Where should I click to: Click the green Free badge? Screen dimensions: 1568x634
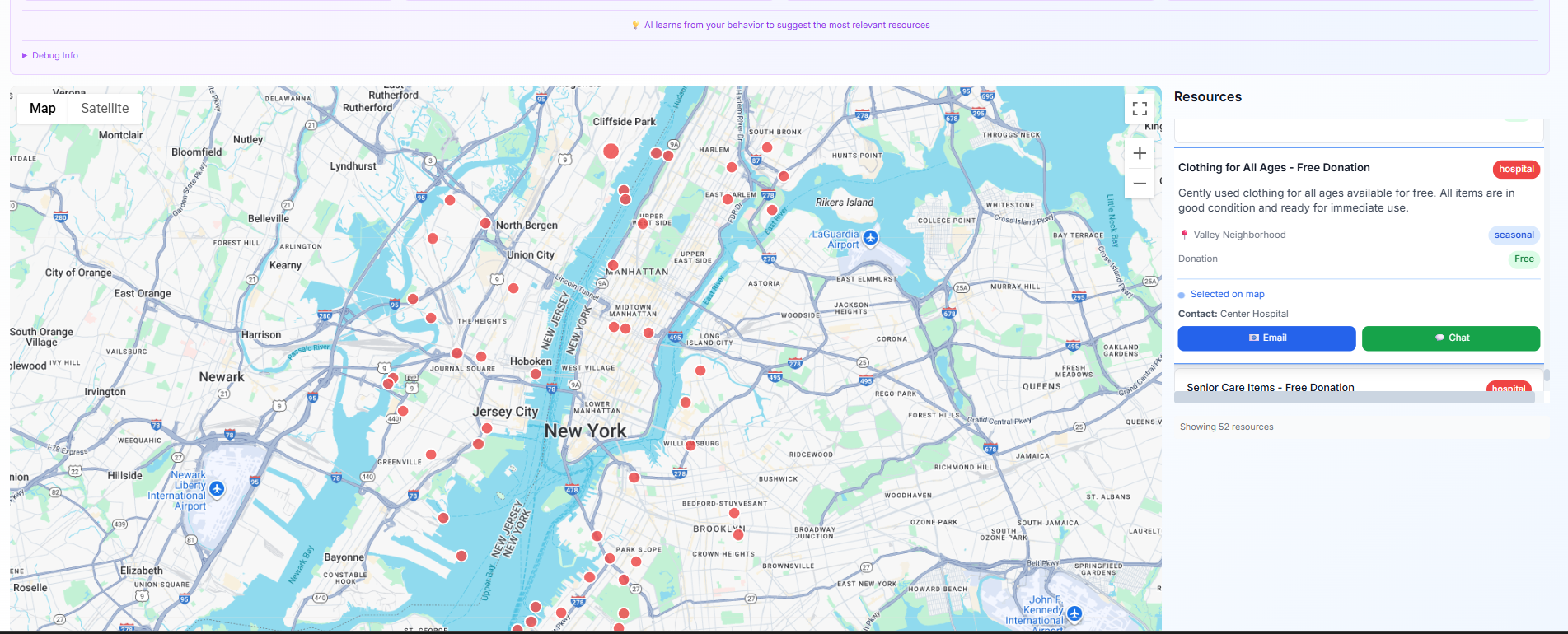[1524, 259]
